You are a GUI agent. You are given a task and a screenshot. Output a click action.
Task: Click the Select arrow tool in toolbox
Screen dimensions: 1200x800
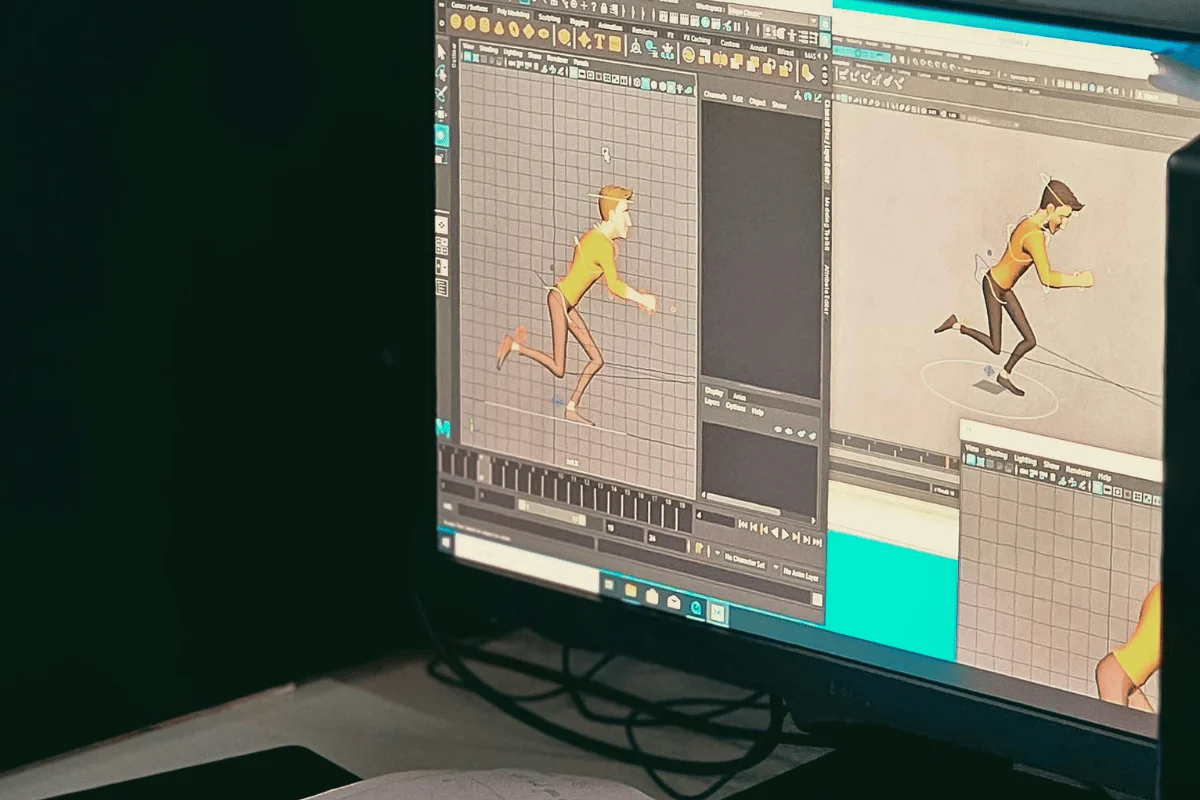coord(442,52)
